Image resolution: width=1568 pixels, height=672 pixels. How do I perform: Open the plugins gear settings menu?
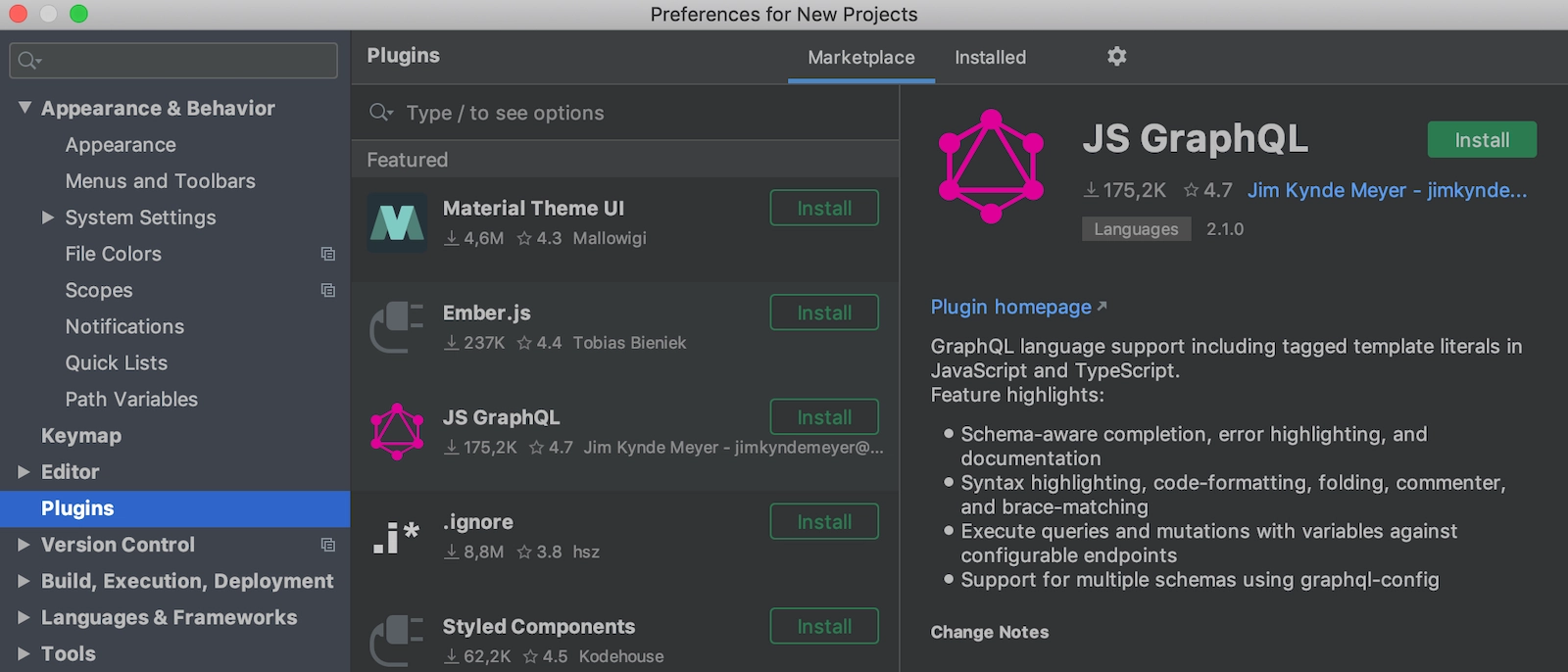1116,57
